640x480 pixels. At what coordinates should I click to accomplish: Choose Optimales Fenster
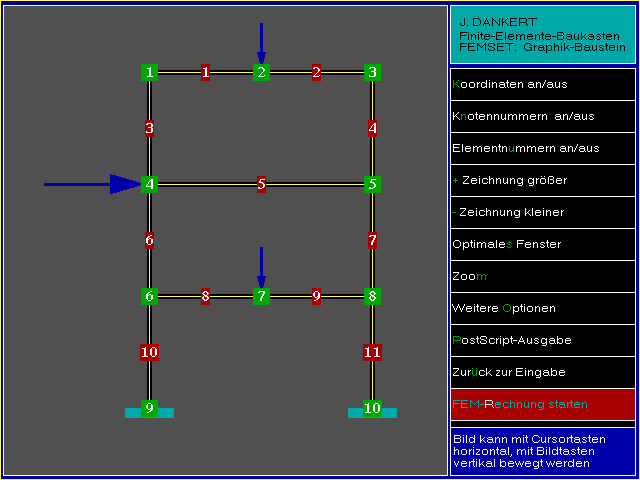point(542,244)
